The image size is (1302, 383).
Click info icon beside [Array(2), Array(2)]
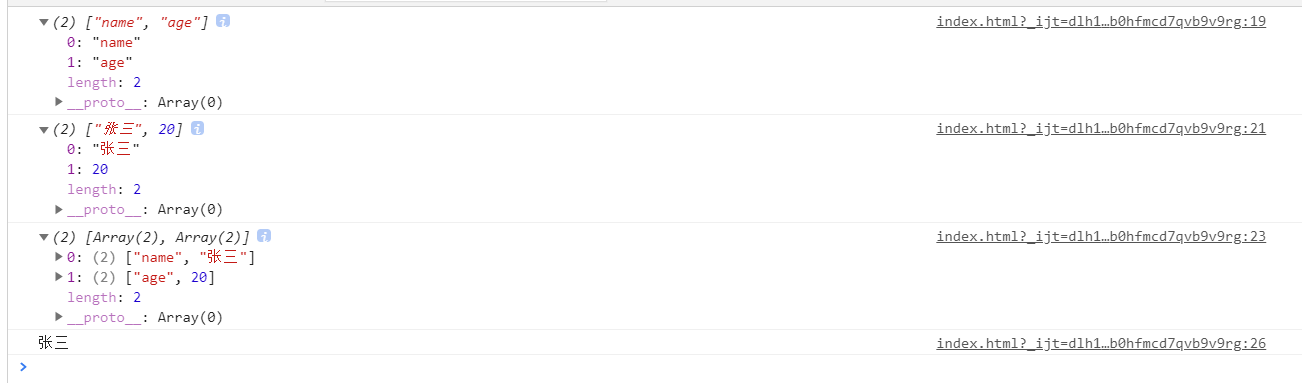point(264,236)
